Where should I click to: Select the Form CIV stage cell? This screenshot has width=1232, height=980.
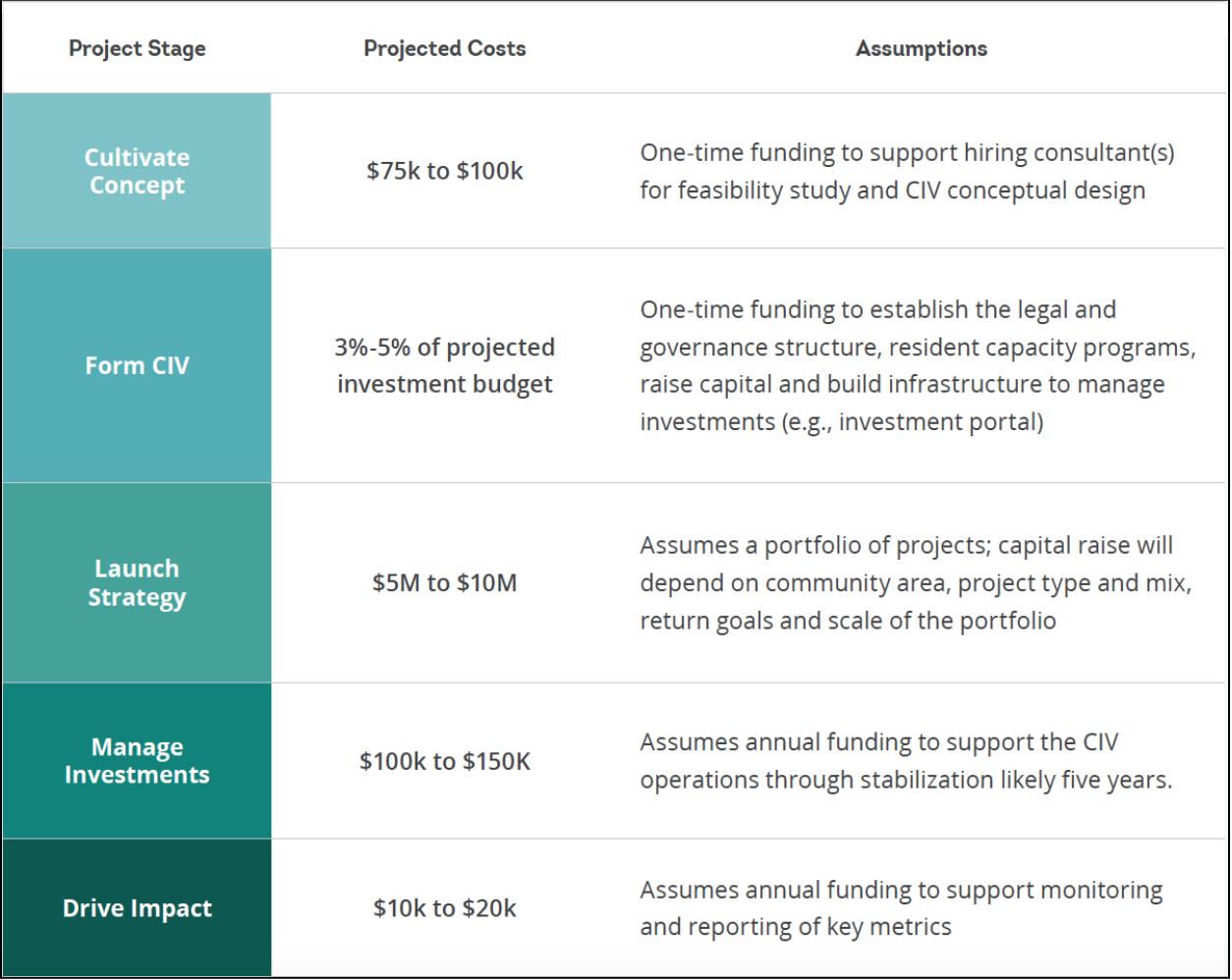[137, 365]
